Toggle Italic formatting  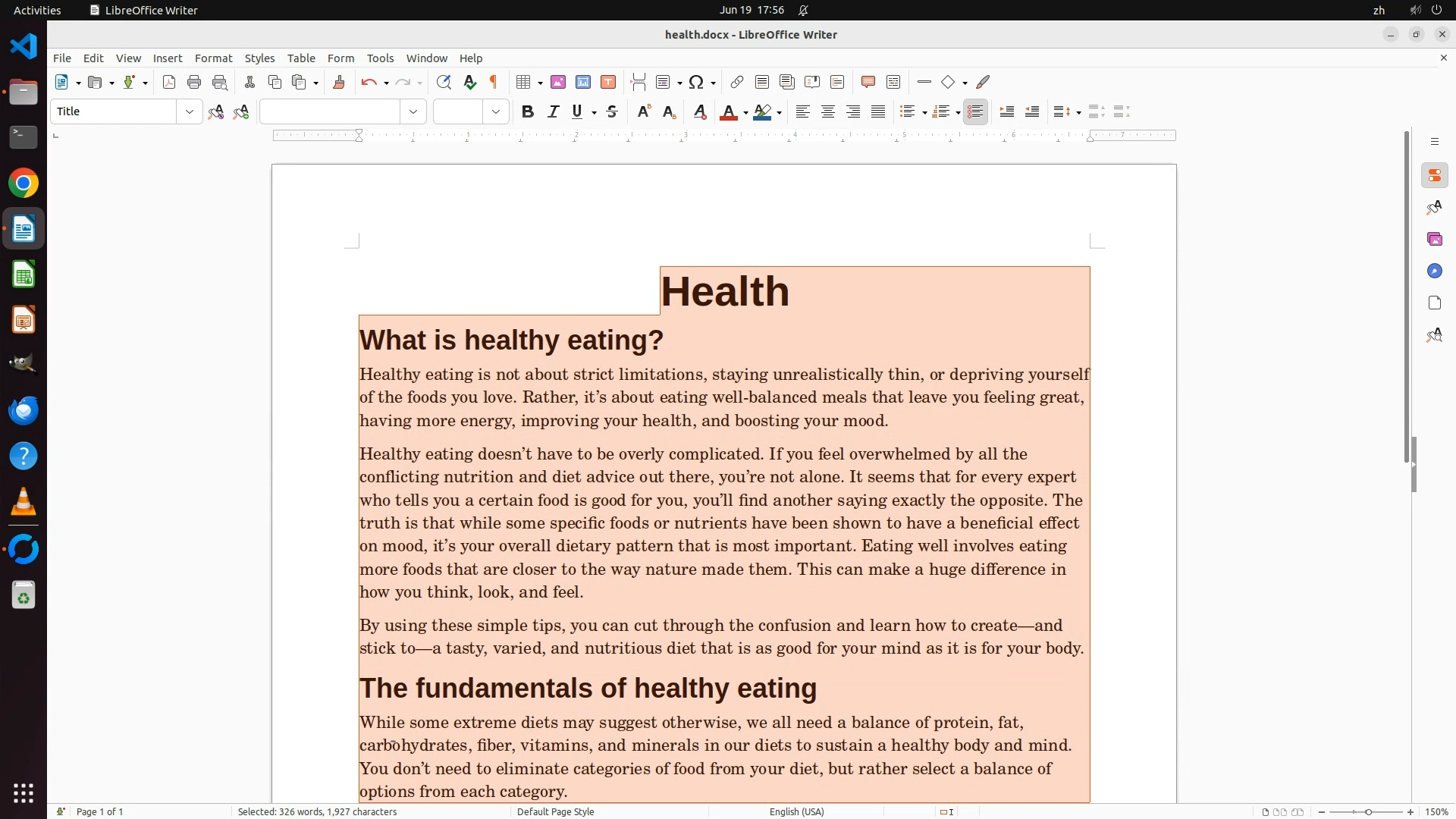554,112
